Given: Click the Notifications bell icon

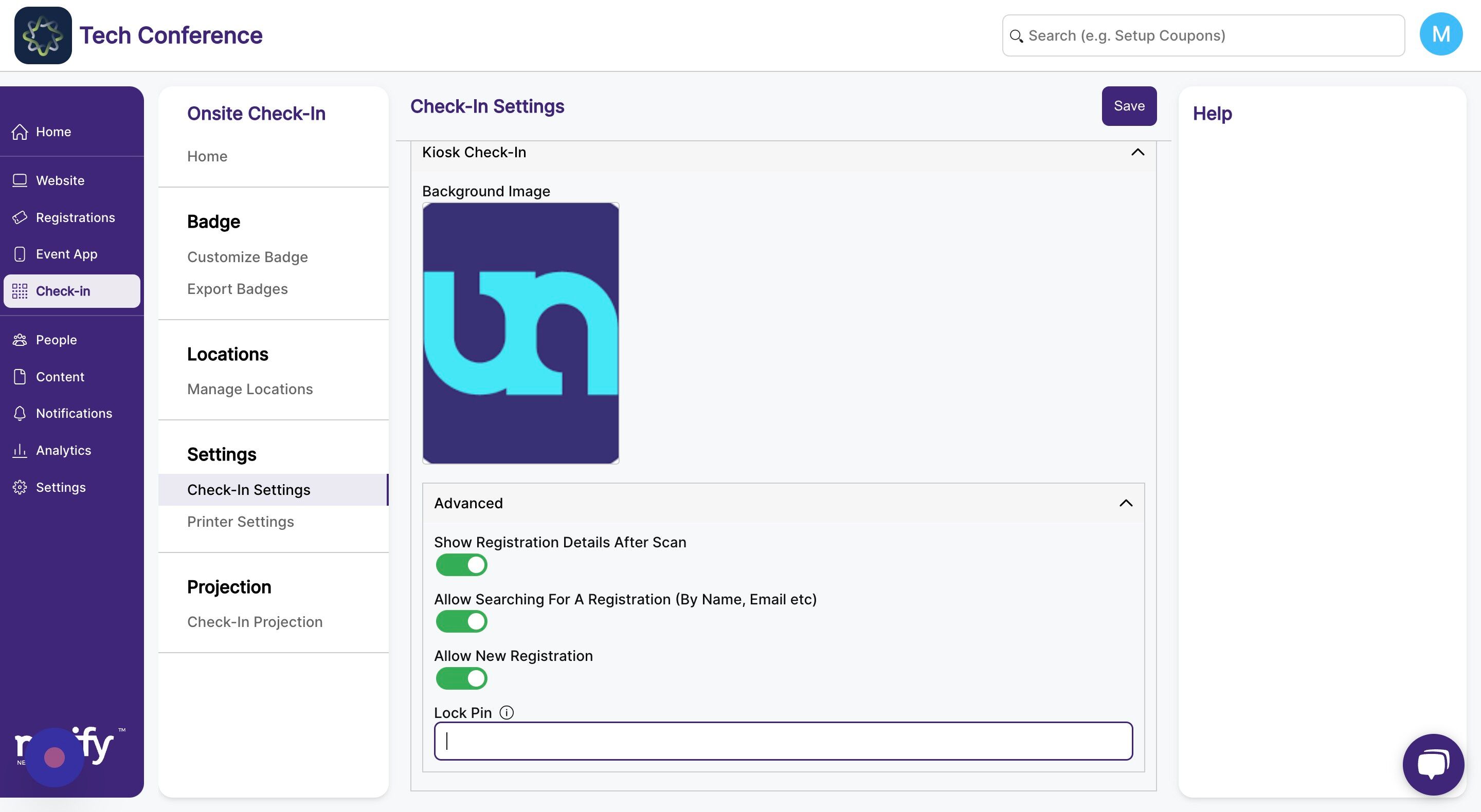Looking at the screenshot, I should point(20,413).
